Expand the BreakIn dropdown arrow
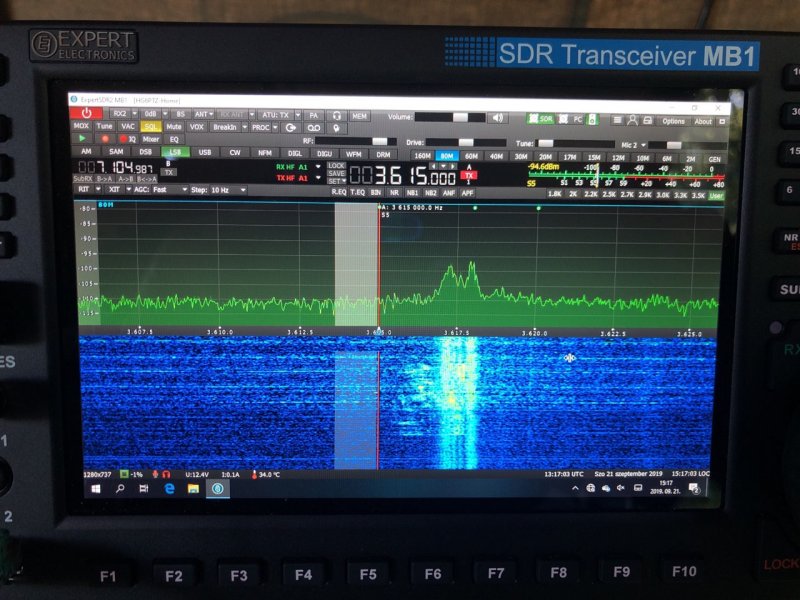Image resolution: width=800 pixels, height=600 pixels. tap(245, 127)
